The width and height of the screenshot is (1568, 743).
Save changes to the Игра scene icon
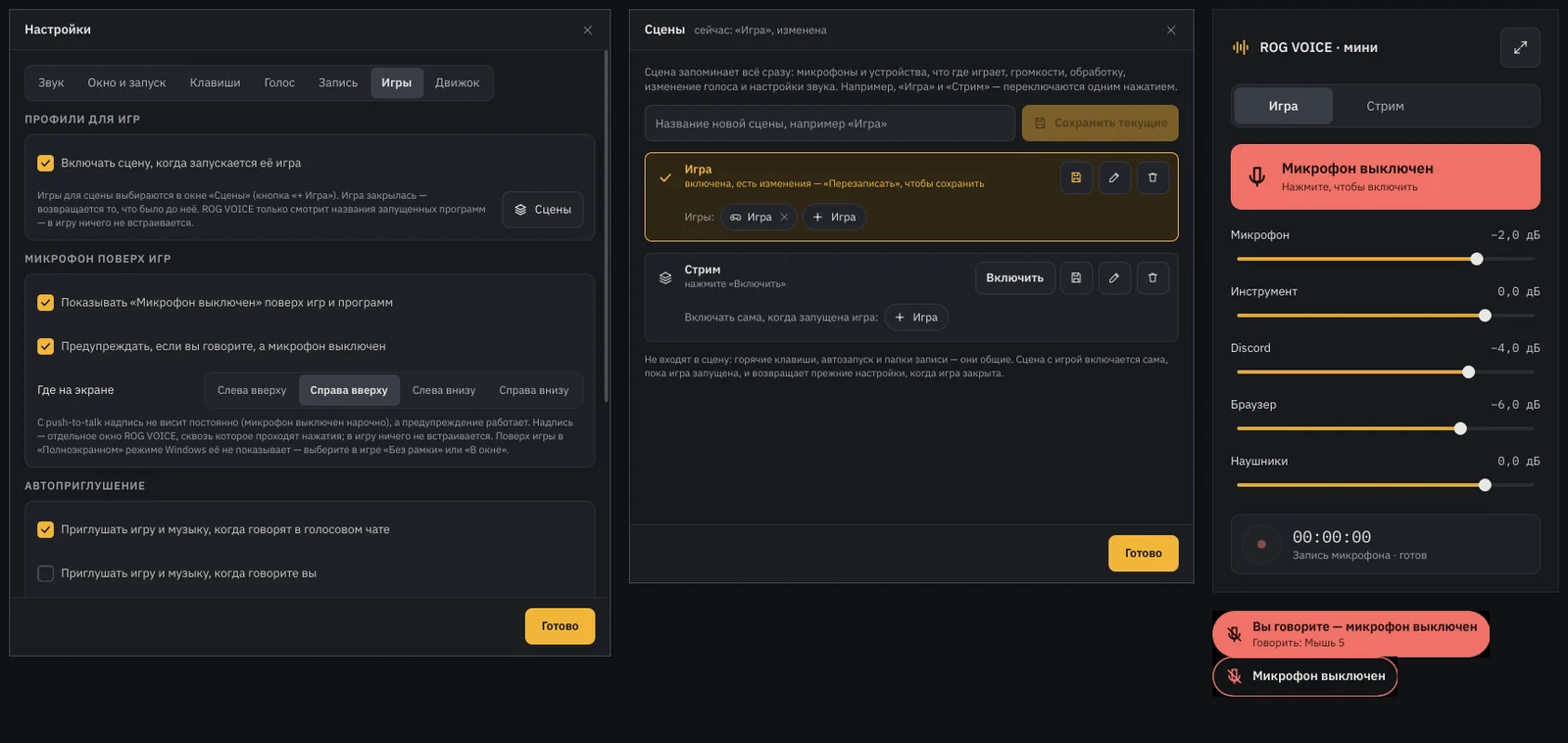(x=1076, y=177)
